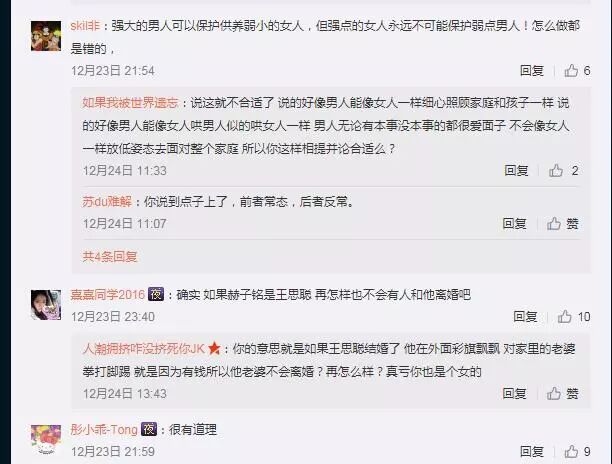
Task: Open 苏du难解's user profile
Action: (107, 202)
